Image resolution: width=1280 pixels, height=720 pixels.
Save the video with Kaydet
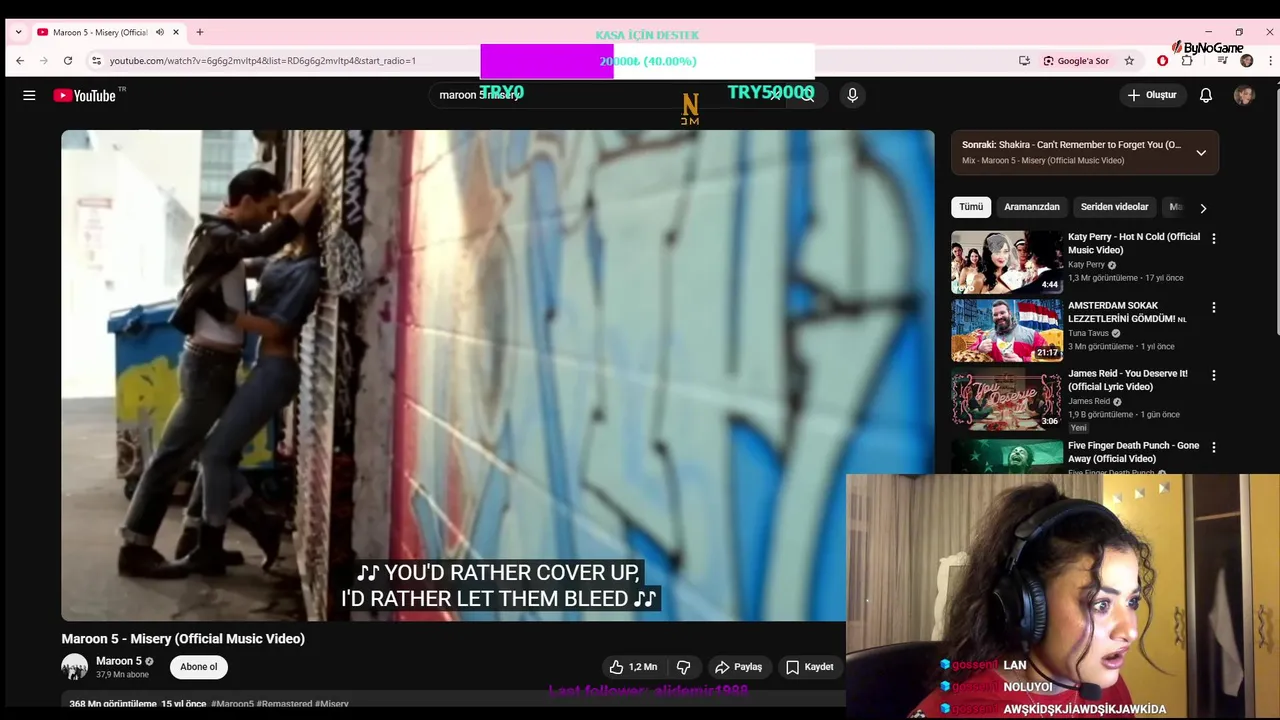tap(809, 667)
